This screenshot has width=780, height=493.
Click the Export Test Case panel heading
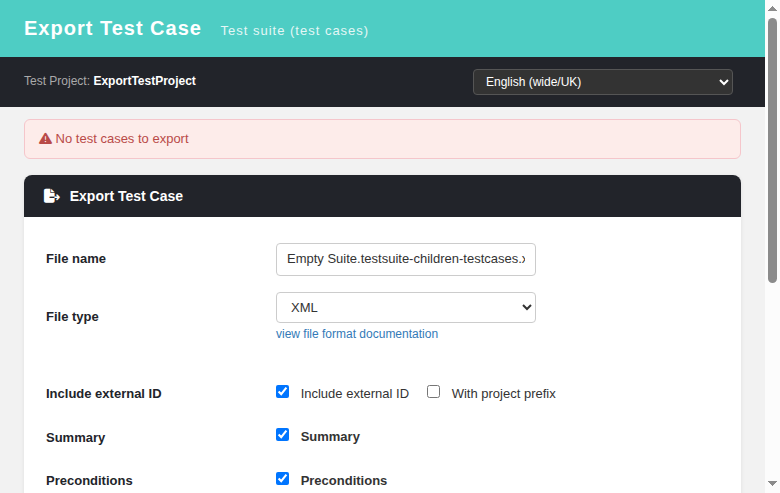point(126,196)
